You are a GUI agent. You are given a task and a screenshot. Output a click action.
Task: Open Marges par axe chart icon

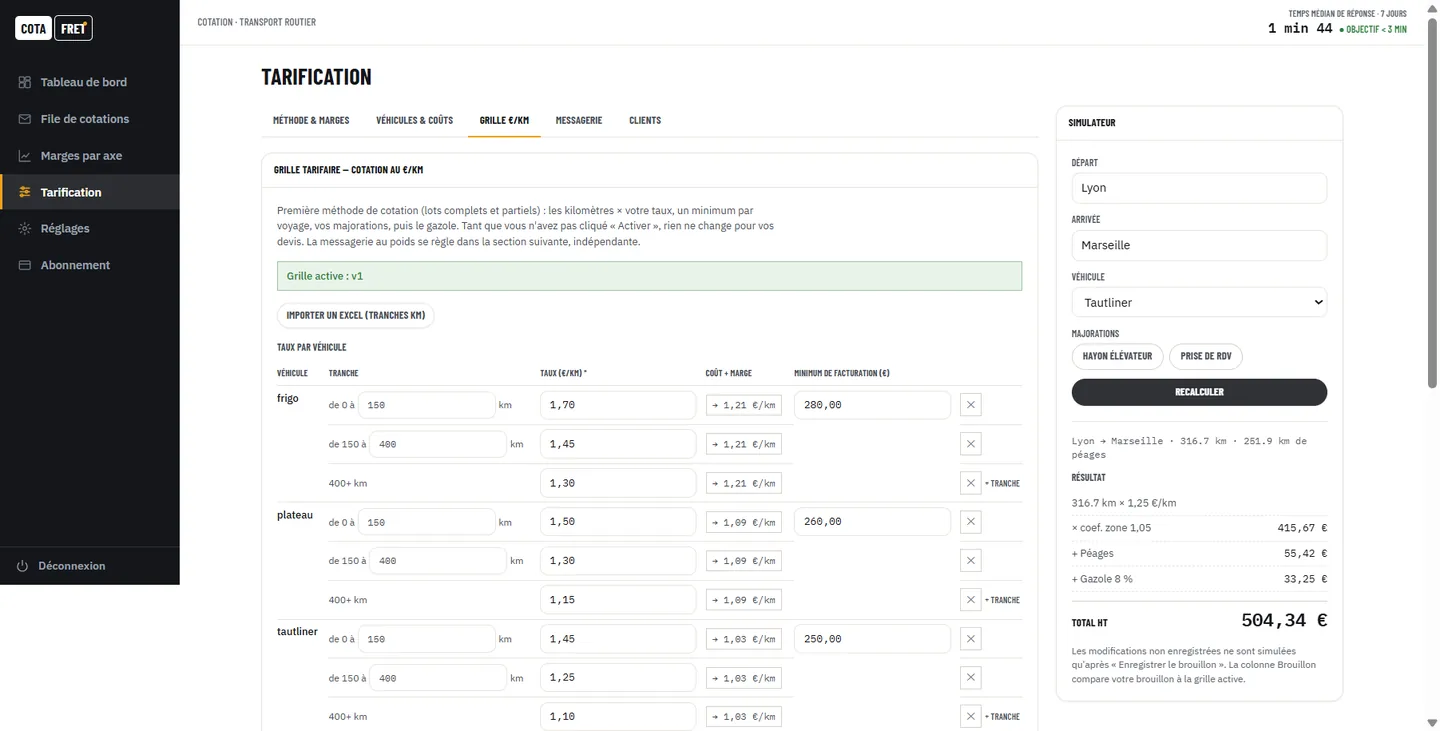click(x=25, y=156)
